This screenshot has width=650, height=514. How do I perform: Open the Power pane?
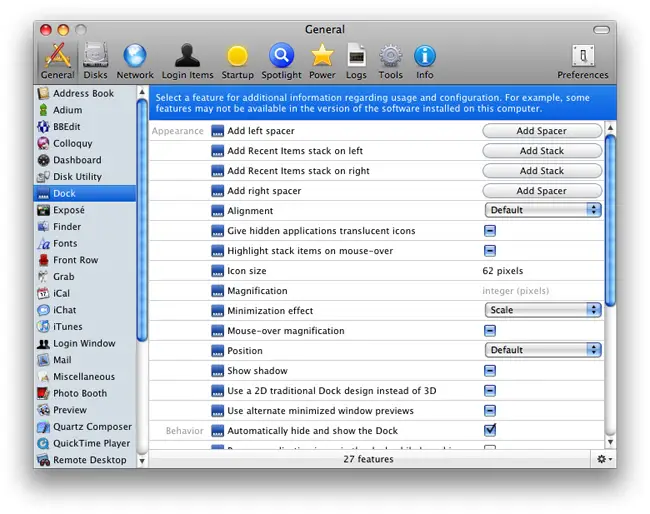tap(322, 61)
